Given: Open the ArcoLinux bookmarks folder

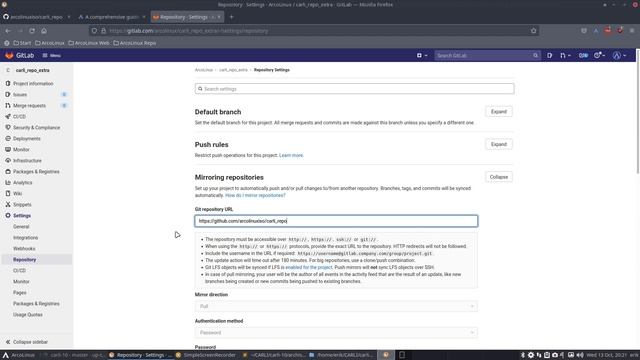Looking at the screenshot, I should [50, 43].
